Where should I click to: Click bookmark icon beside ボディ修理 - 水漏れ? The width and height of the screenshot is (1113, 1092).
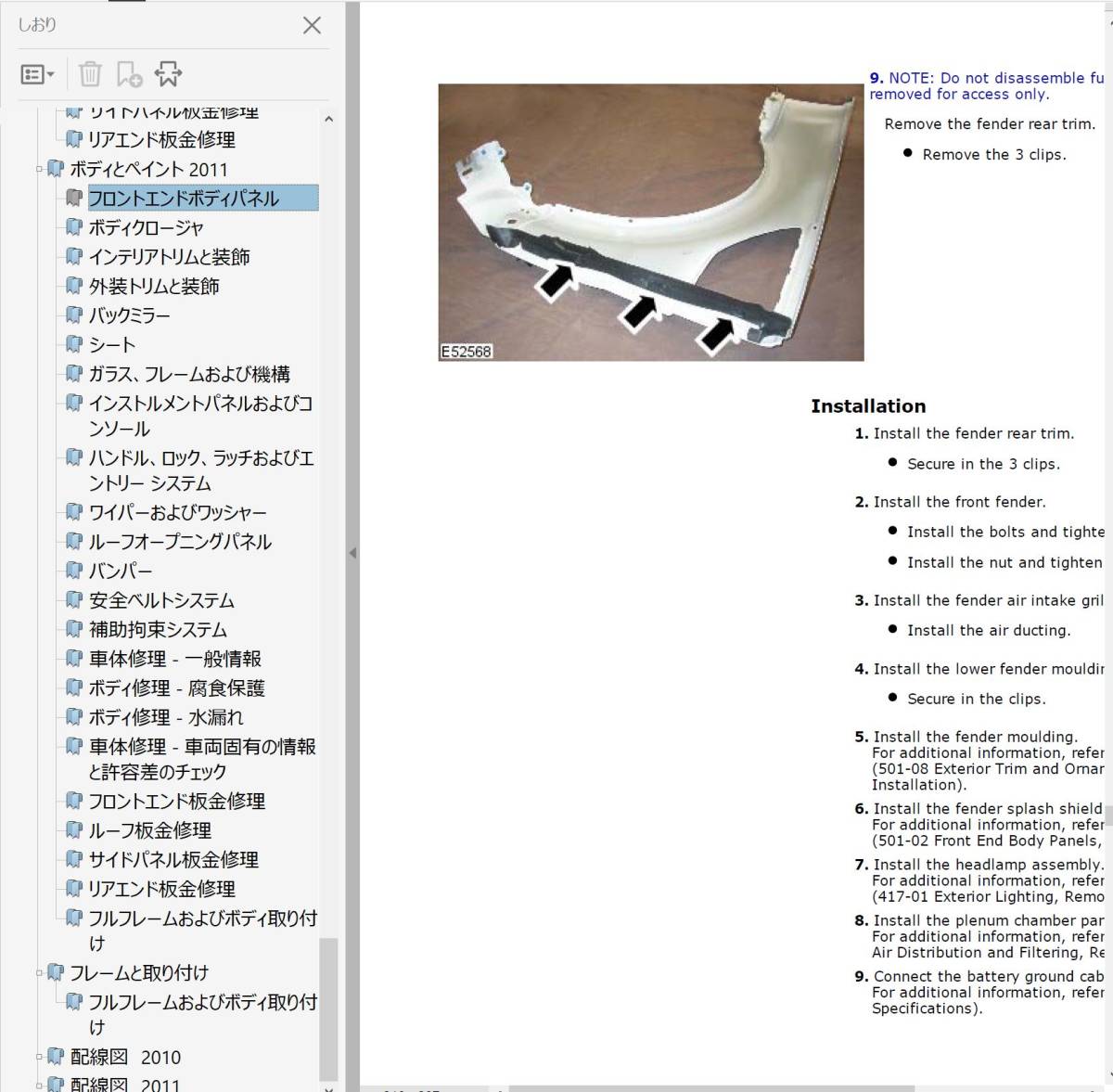74,717
